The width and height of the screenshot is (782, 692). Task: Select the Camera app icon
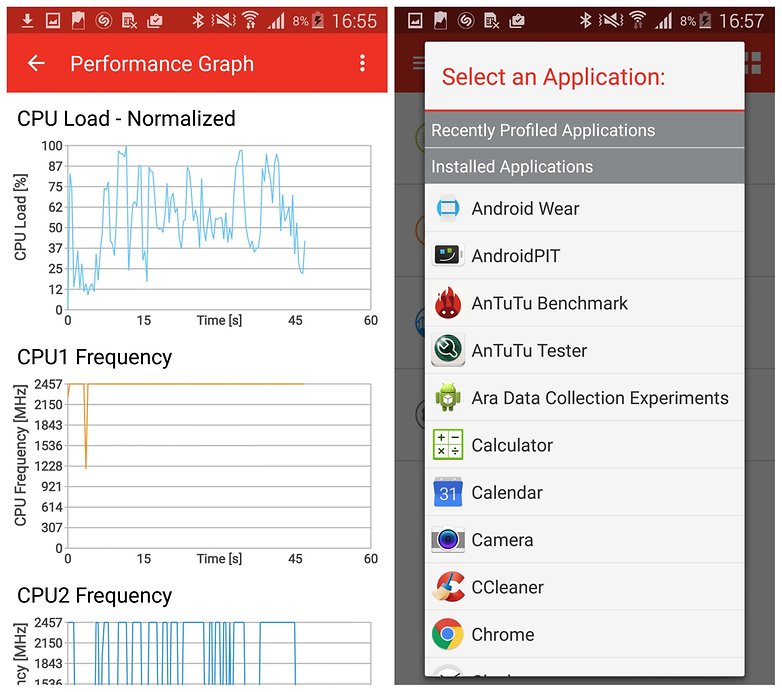click(x=448, y=540)
